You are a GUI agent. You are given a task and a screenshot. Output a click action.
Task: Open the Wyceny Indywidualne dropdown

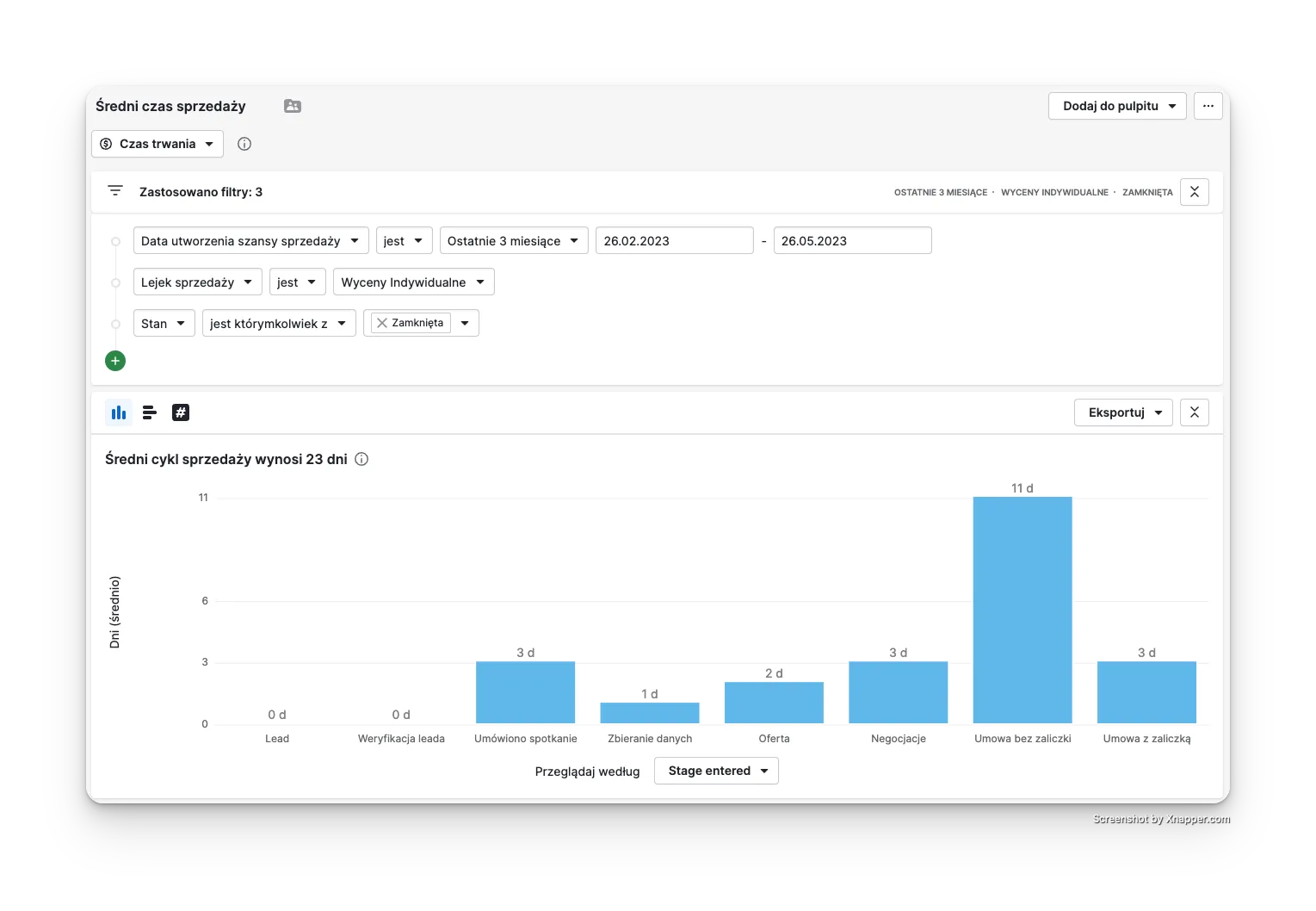tap(414, 282)
